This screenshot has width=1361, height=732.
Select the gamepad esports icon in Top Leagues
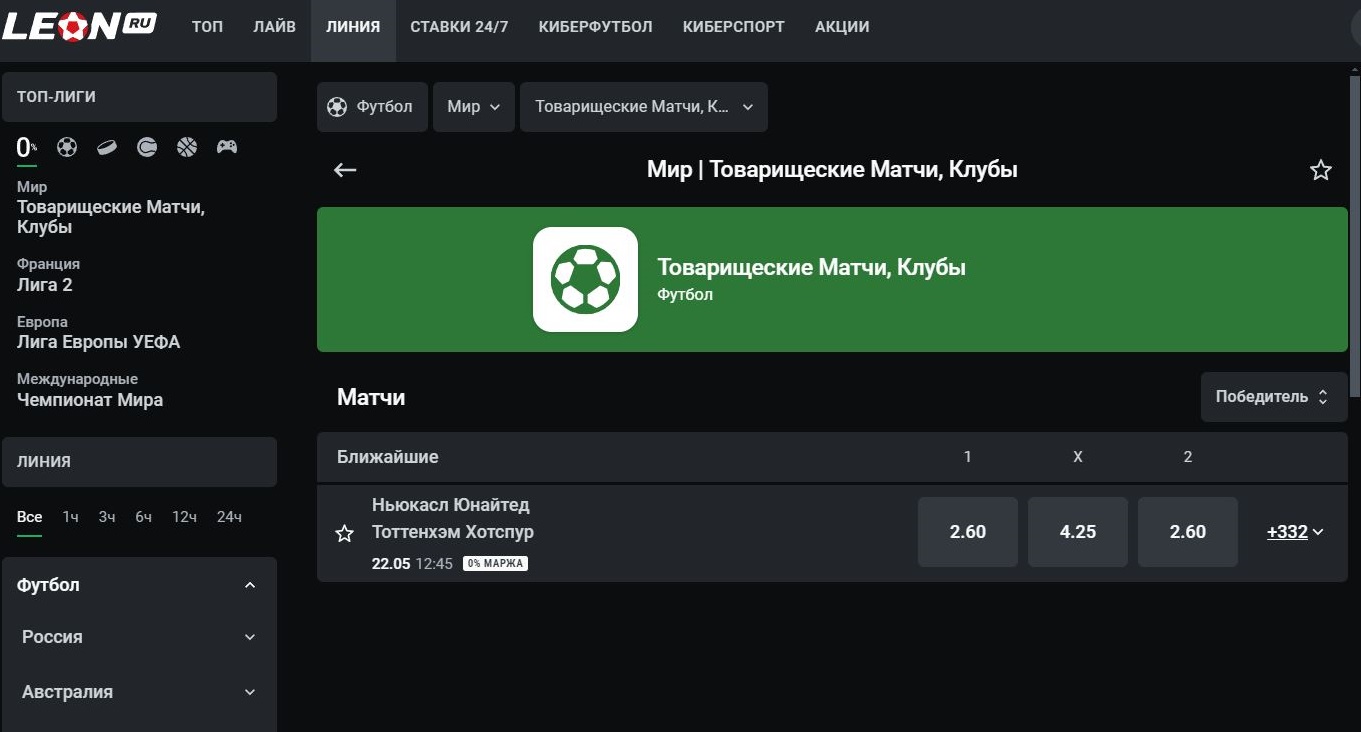pos(227,147)
